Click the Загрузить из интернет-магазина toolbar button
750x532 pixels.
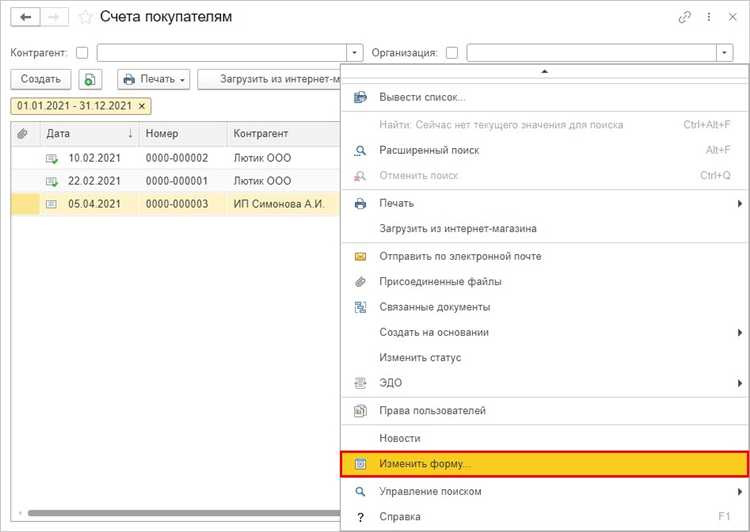point(269,79)
